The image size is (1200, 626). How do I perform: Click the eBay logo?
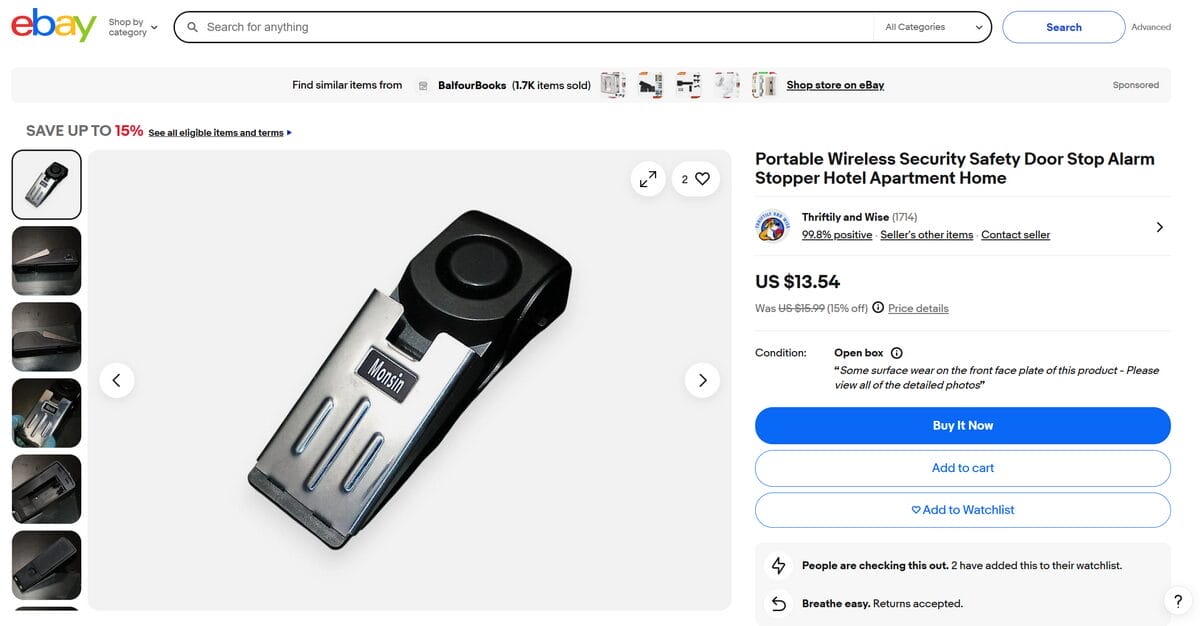[52, 26]
